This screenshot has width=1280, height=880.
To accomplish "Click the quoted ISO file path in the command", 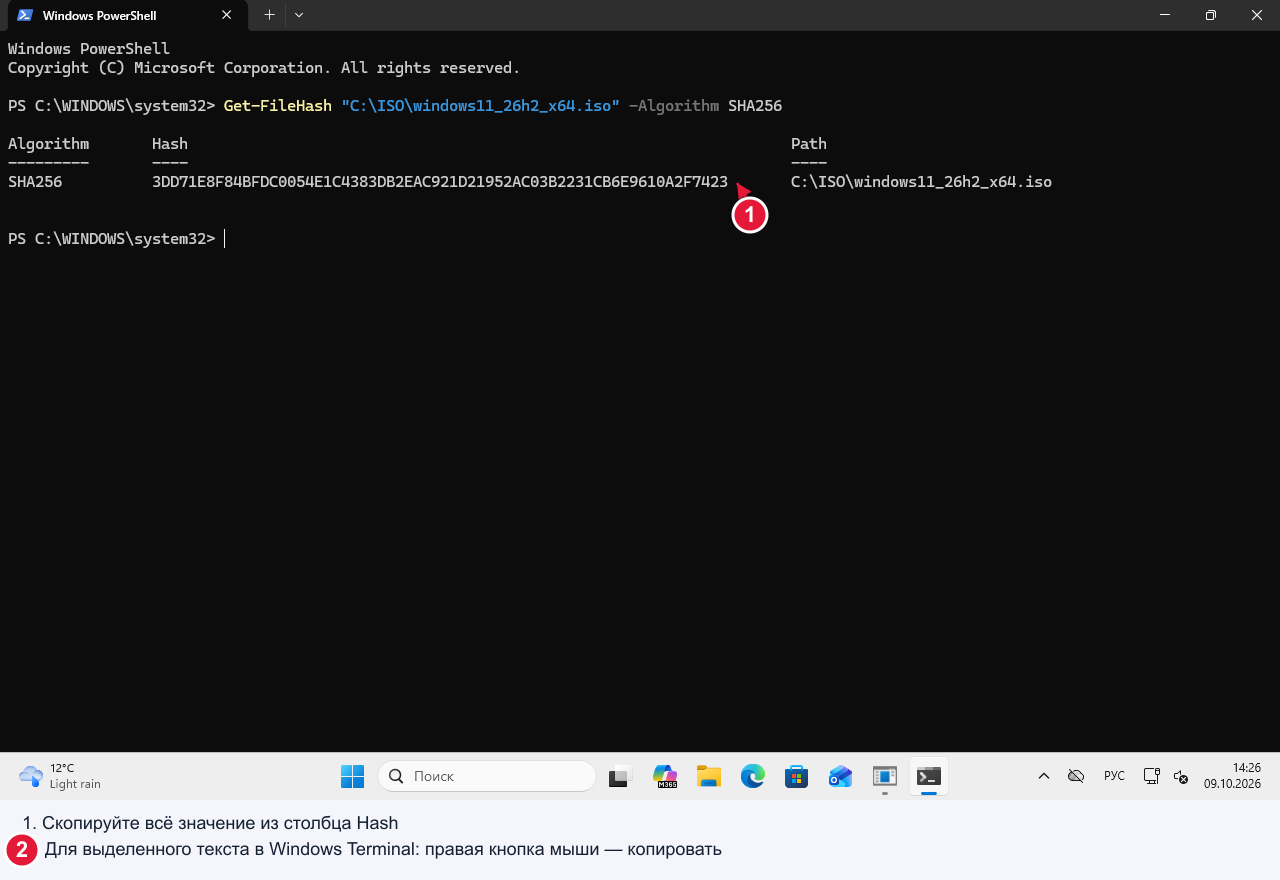I will point(481,106).
